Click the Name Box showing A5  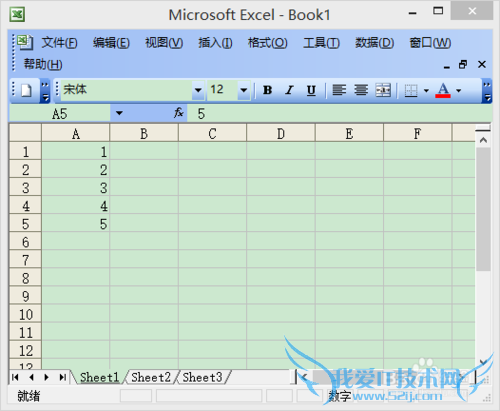[x=60, y=113]
